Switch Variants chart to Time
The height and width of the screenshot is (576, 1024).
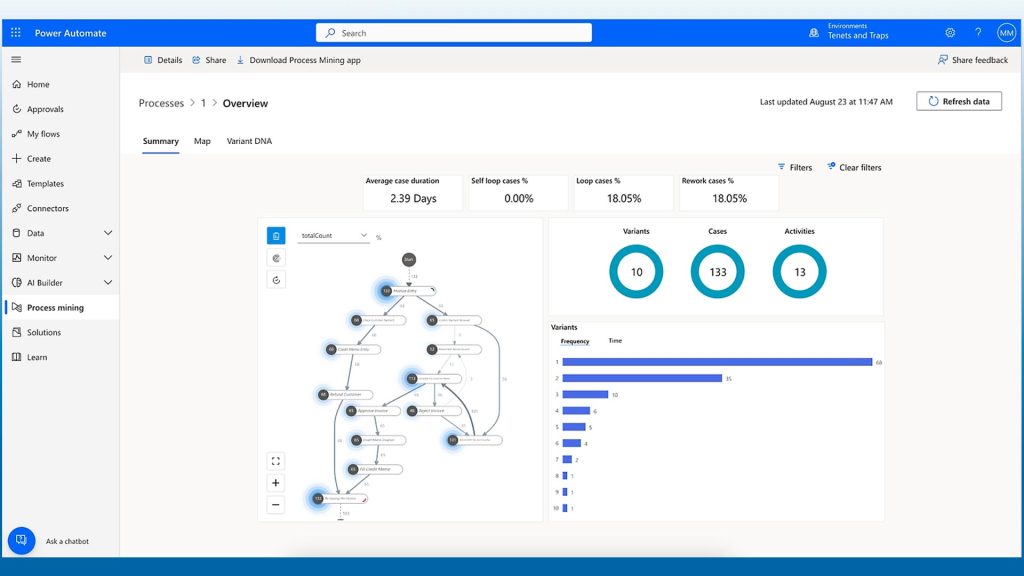[615, 341]
